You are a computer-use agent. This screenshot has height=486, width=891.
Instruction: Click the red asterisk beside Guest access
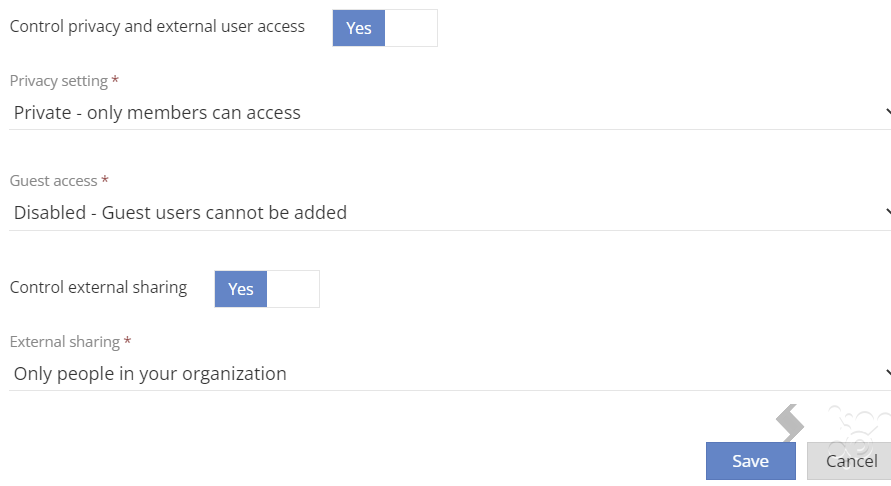(x=105, y=180)
